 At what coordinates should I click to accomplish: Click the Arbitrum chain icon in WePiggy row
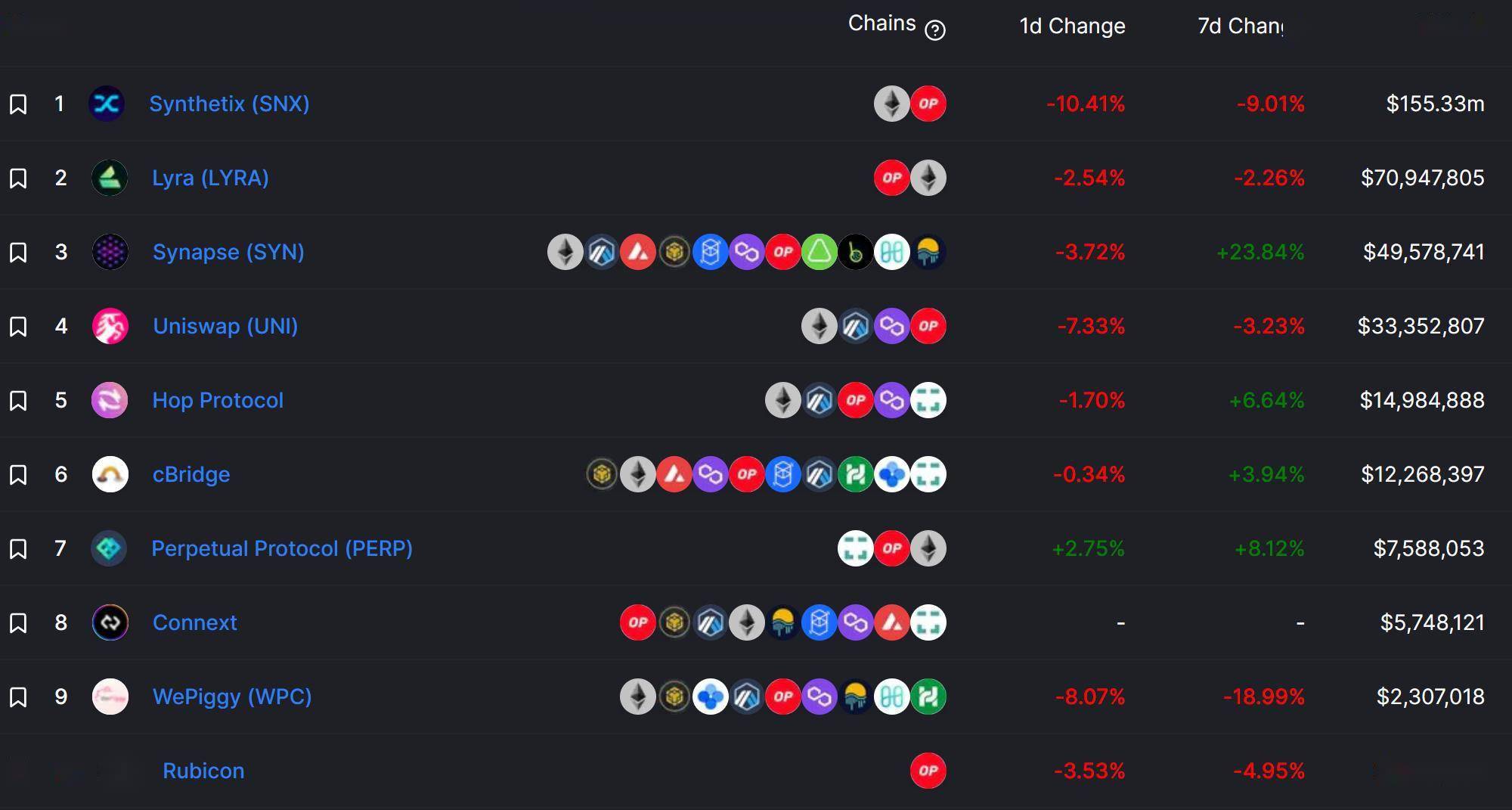[747, 697]
